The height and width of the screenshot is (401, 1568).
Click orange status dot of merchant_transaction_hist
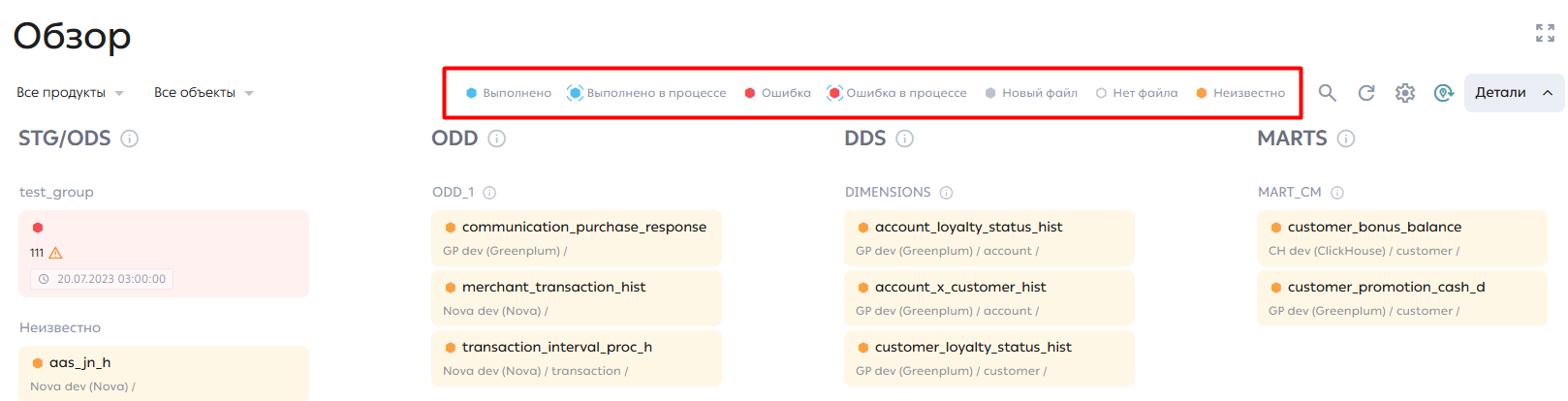coord(451,288)
